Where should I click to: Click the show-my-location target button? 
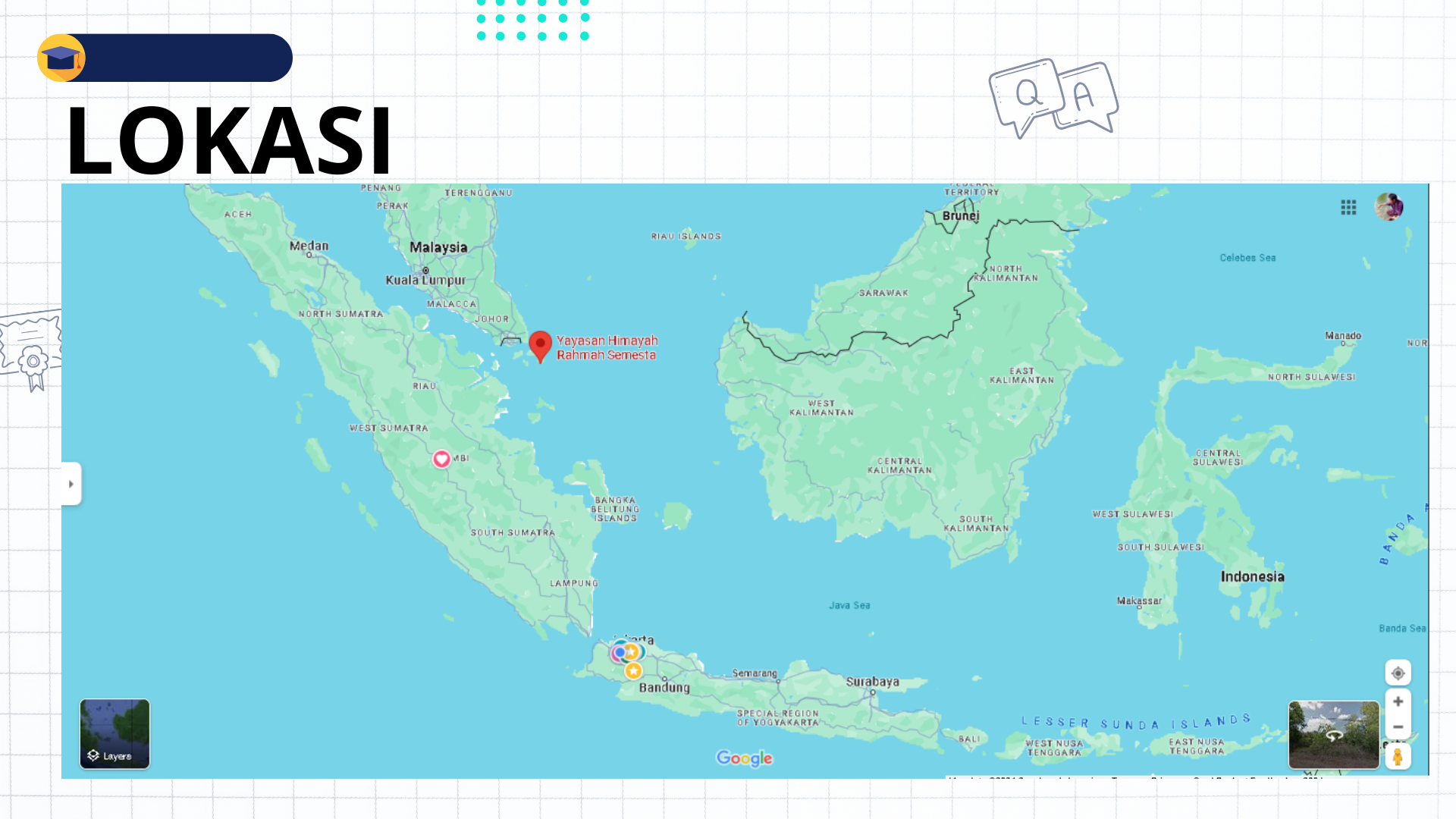[x=1398, y=673]
